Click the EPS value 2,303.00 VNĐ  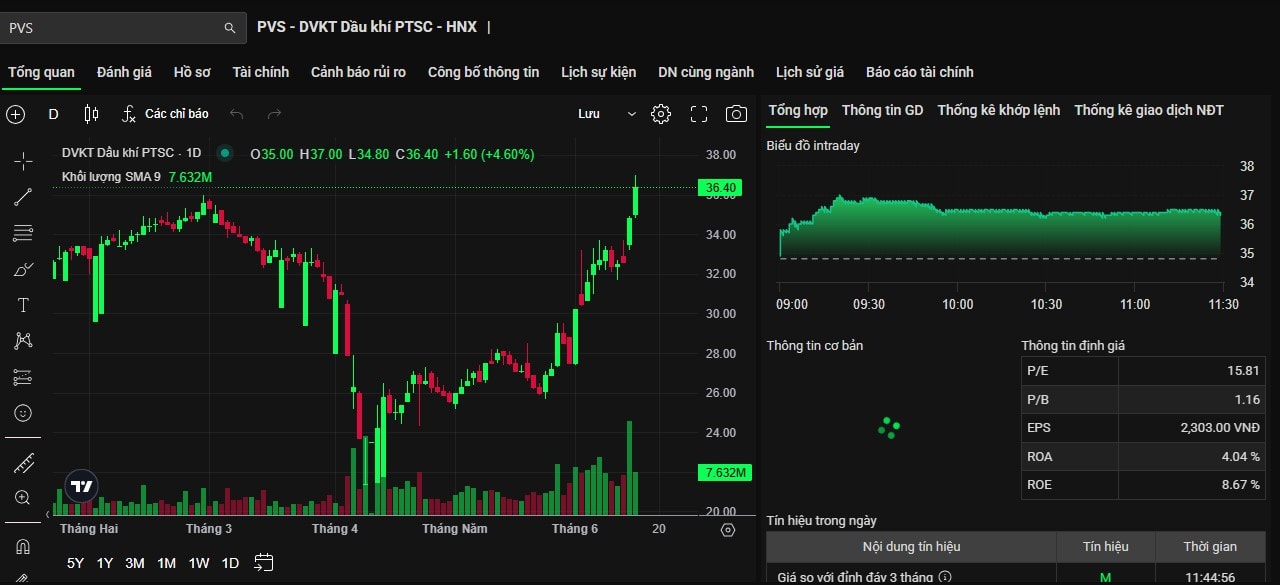[1220, 428]
